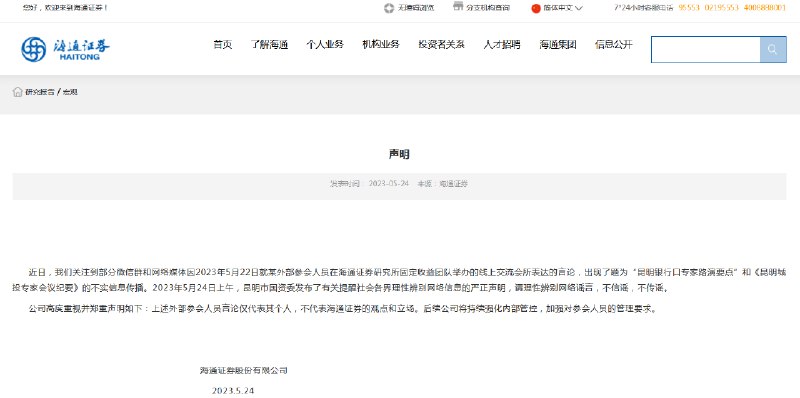This screenshot has height=398, width=800.
Task: Click the 4008888001 hotline number
Action: [765, 8]
